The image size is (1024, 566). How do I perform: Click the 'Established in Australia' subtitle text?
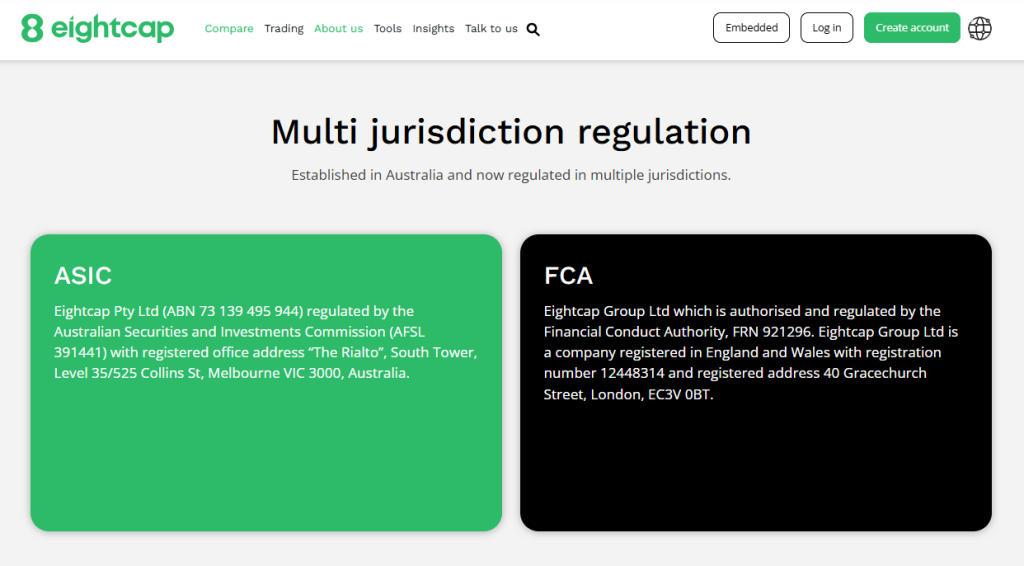point(511,175)
